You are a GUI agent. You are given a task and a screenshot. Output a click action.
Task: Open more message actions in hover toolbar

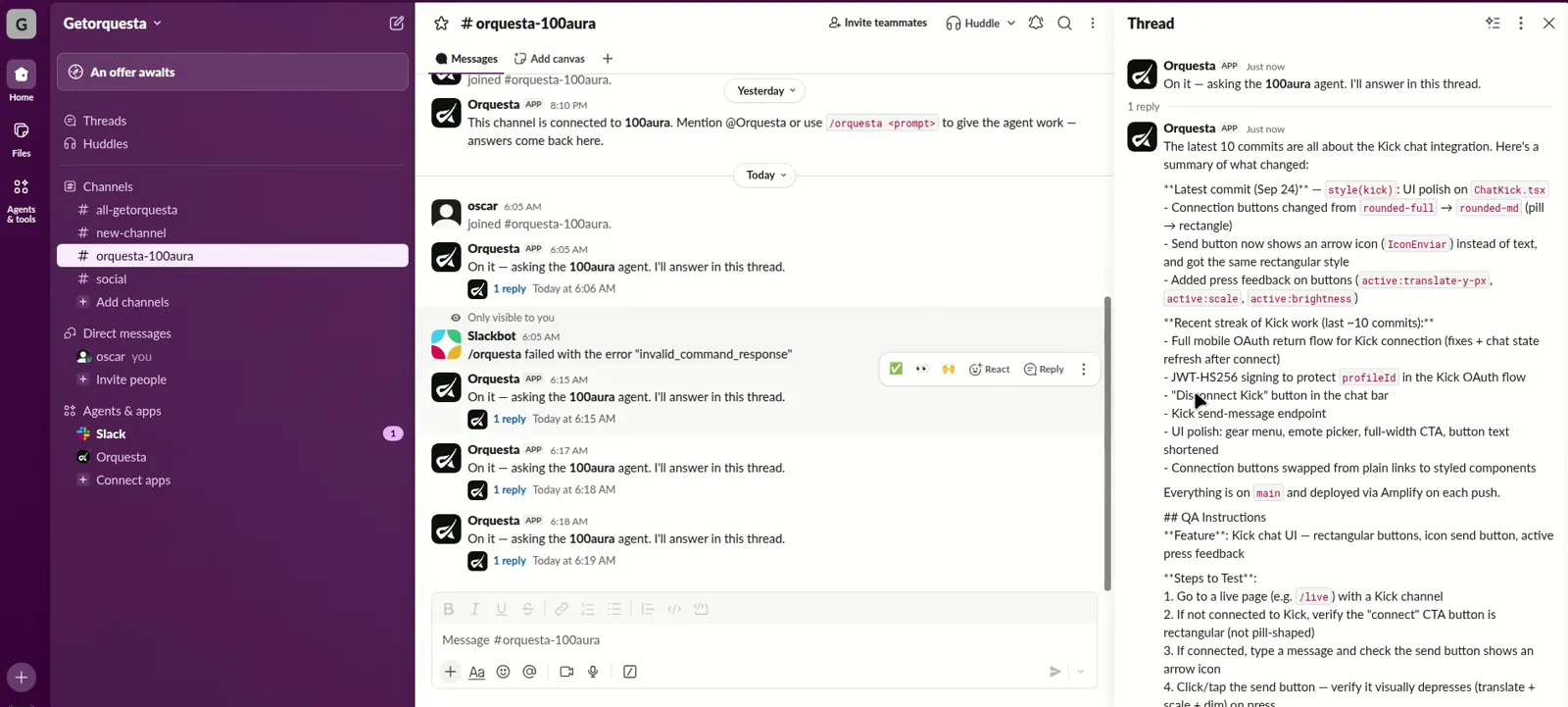(x=1083, y=369)
